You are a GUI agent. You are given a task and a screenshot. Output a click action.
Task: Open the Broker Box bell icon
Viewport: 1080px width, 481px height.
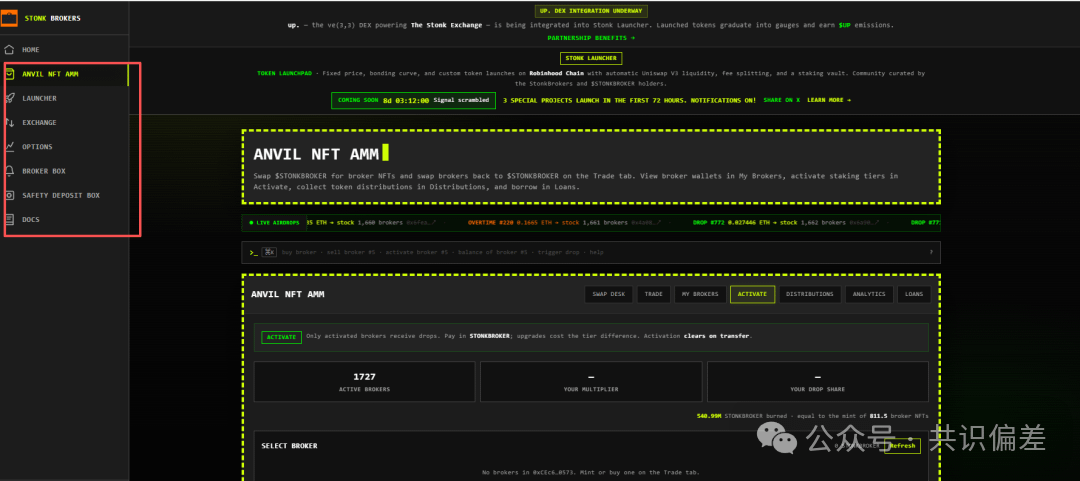[x=9, y=171]
